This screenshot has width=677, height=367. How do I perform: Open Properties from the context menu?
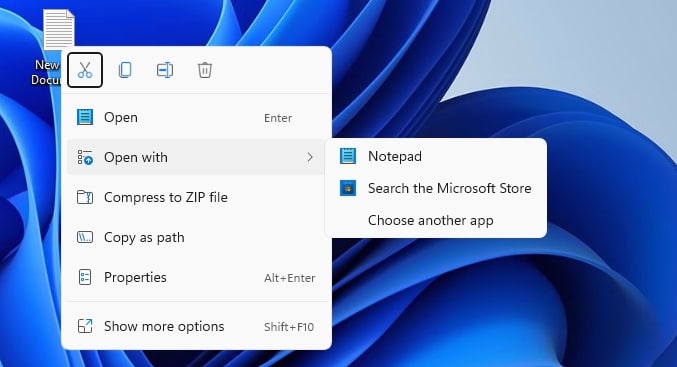[x=196, y=277]
